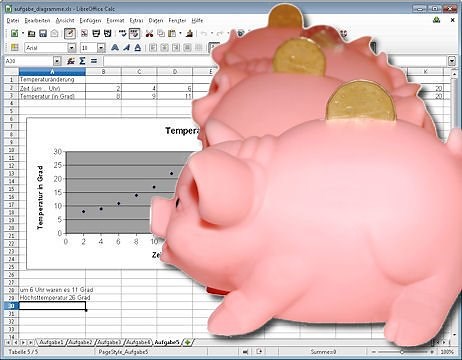Open the Format menu
The height and width of the screenshot is (360, 462).
pos(115,21)
